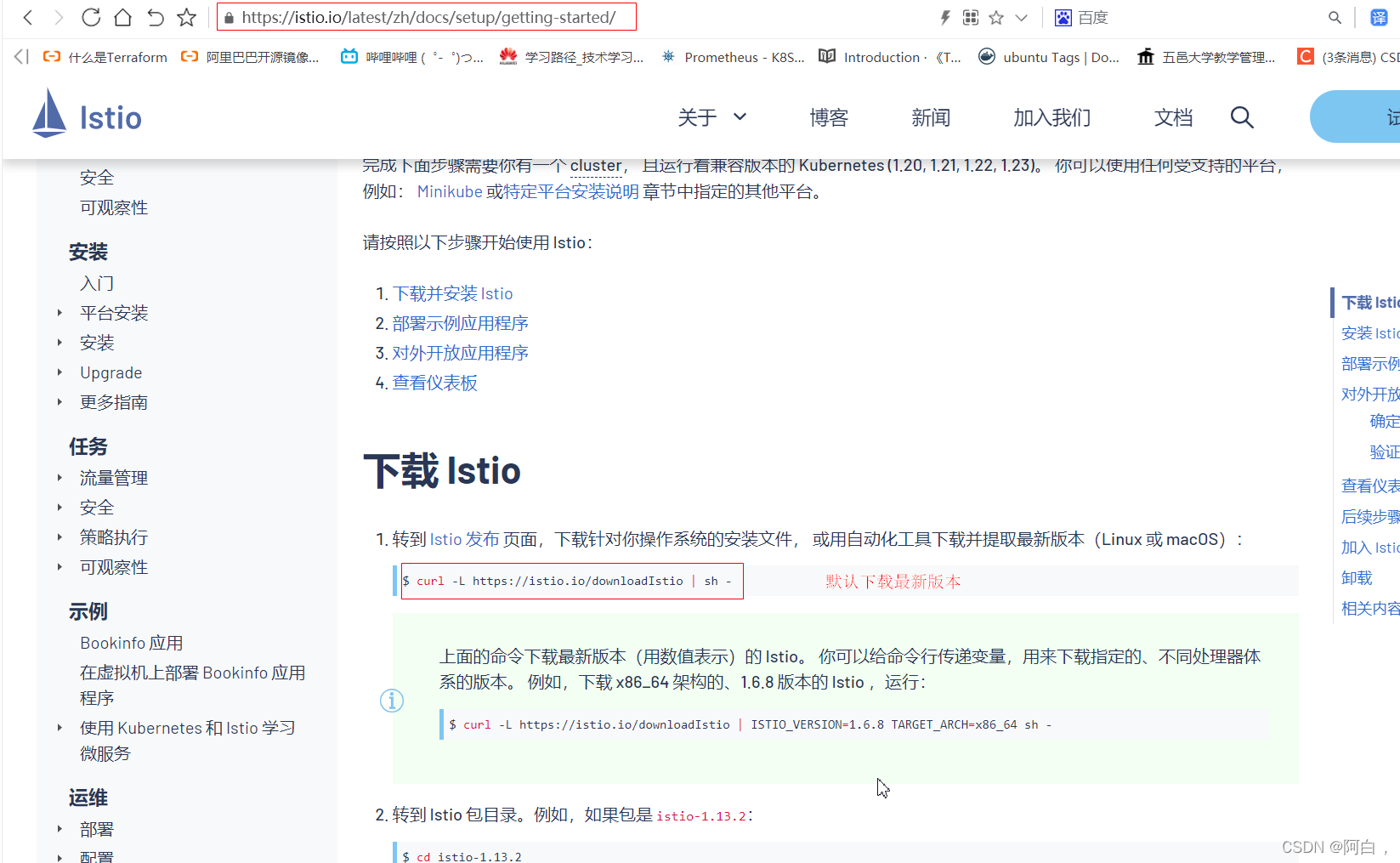Open the CSDN (3条消息) bookmark
The width and height of the screenshot is (1400, 863).
point(1348,57)
